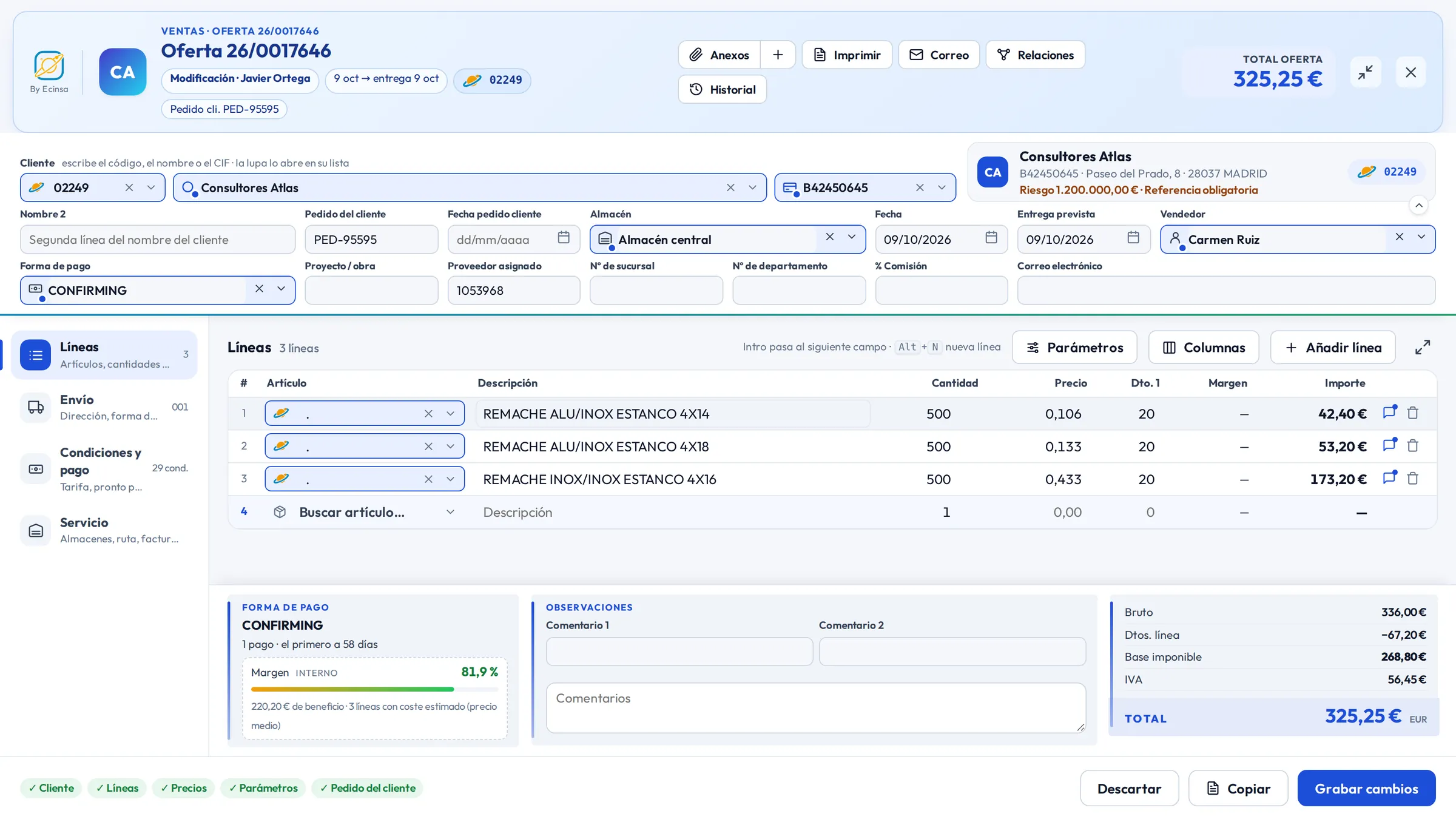Expand the CIF B42450645 dropdown

tap(942, 188)
